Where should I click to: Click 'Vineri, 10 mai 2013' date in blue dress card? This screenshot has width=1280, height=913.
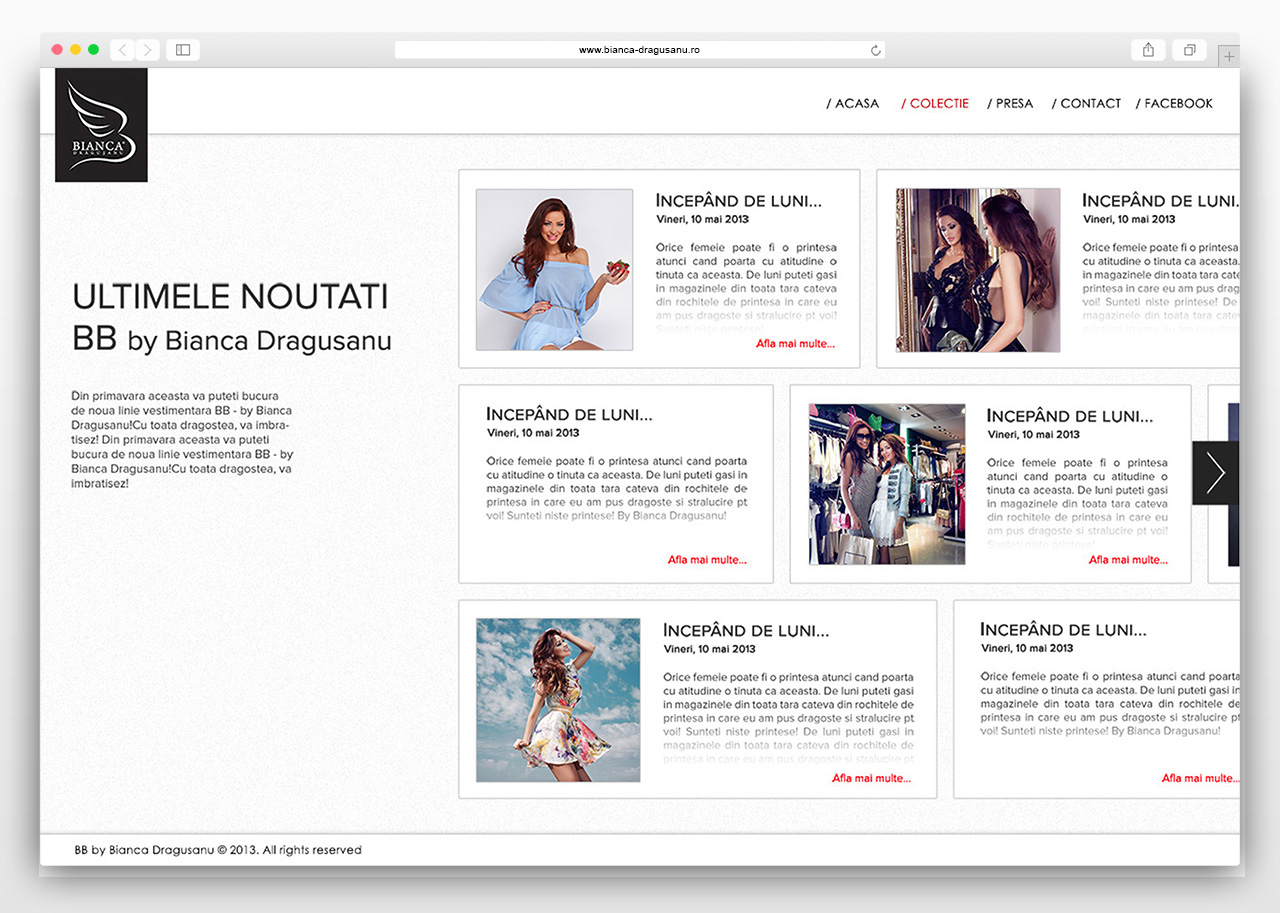pyautogui.click(x=702, y=219)
